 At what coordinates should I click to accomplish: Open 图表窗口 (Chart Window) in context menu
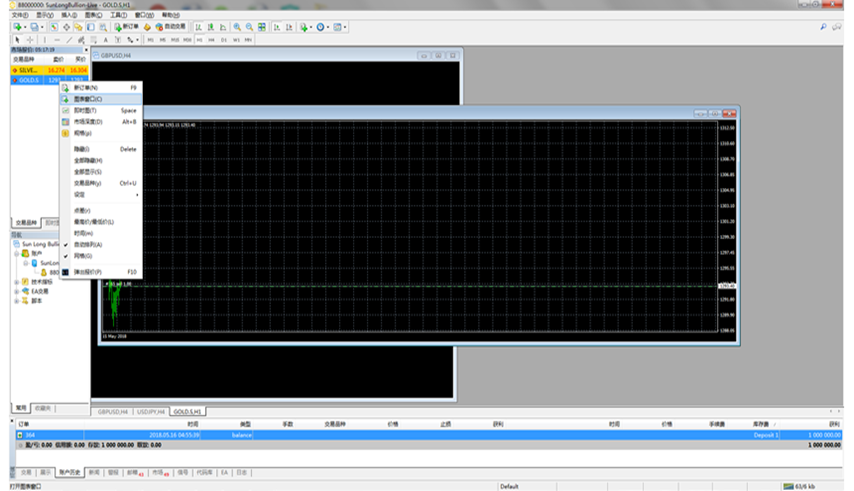pyautogui.click(x=88, y=99)
